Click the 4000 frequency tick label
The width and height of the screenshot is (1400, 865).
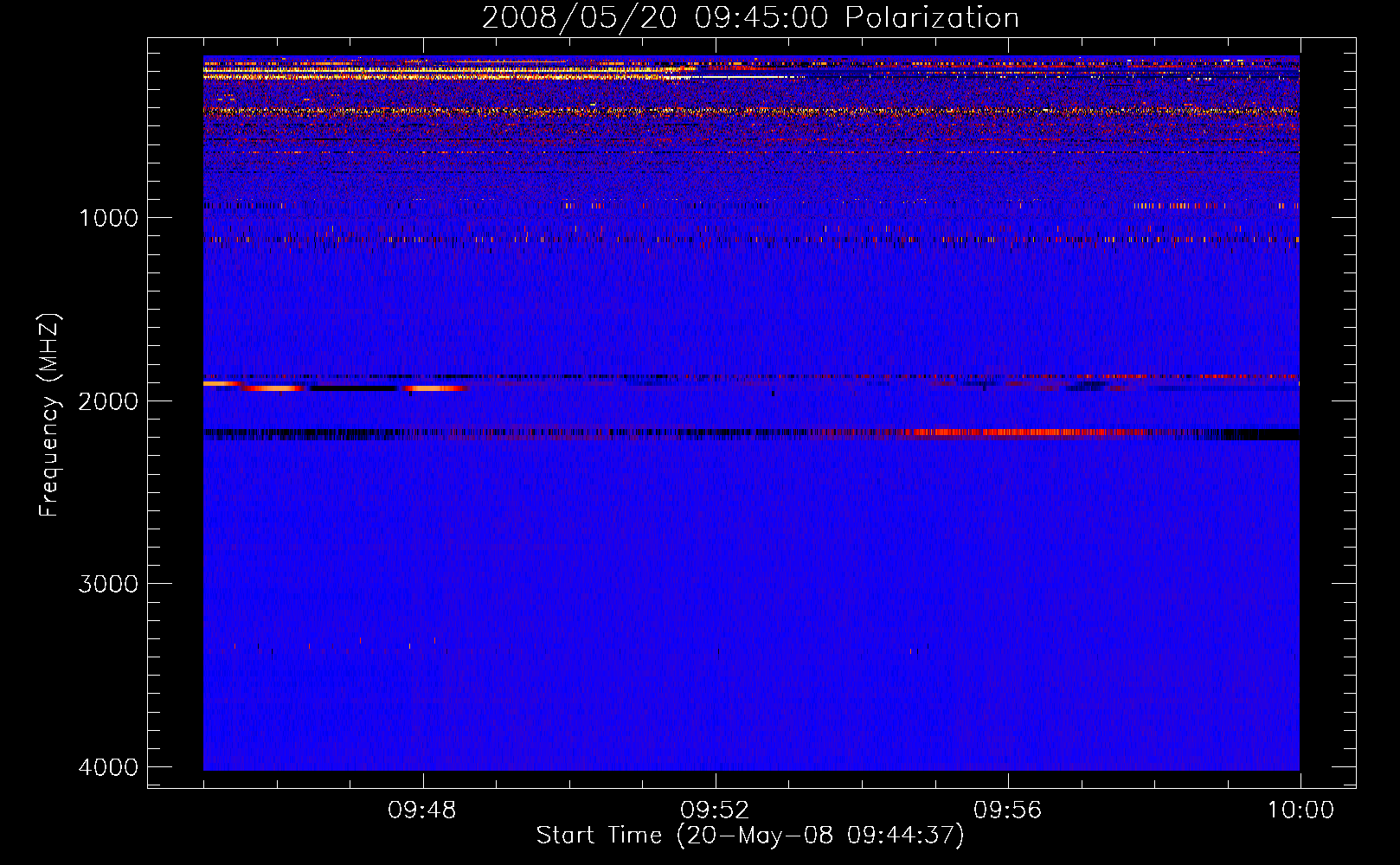coord(108,766)
